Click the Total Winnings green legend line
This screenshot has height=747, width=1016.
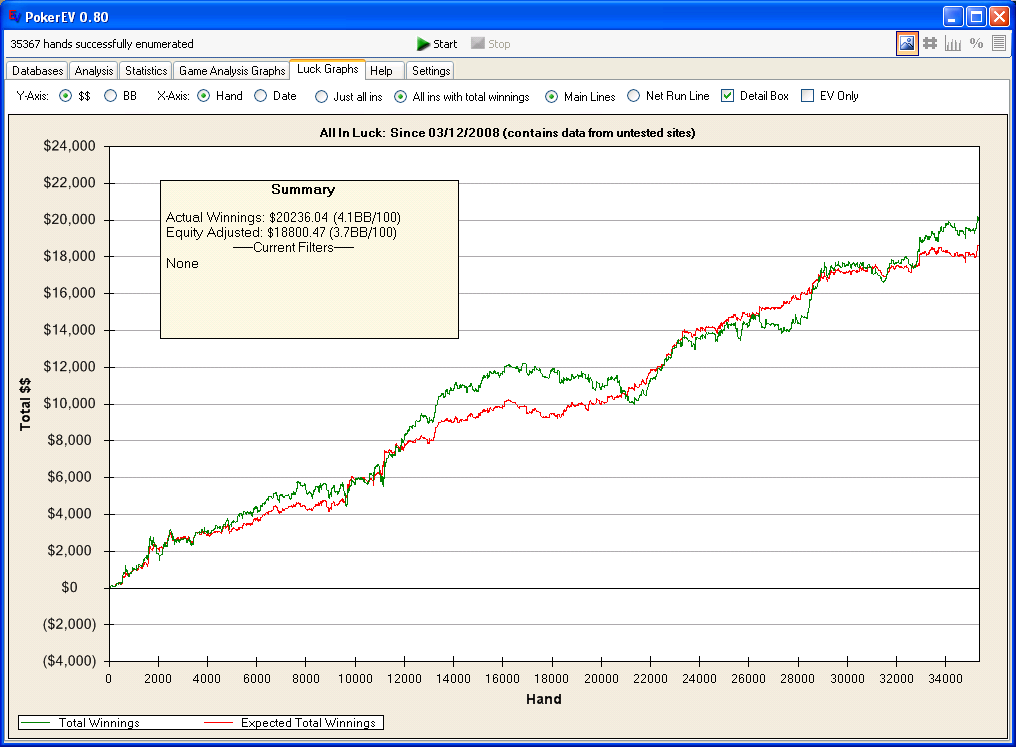pyautogui.click(x=36, y=722)
